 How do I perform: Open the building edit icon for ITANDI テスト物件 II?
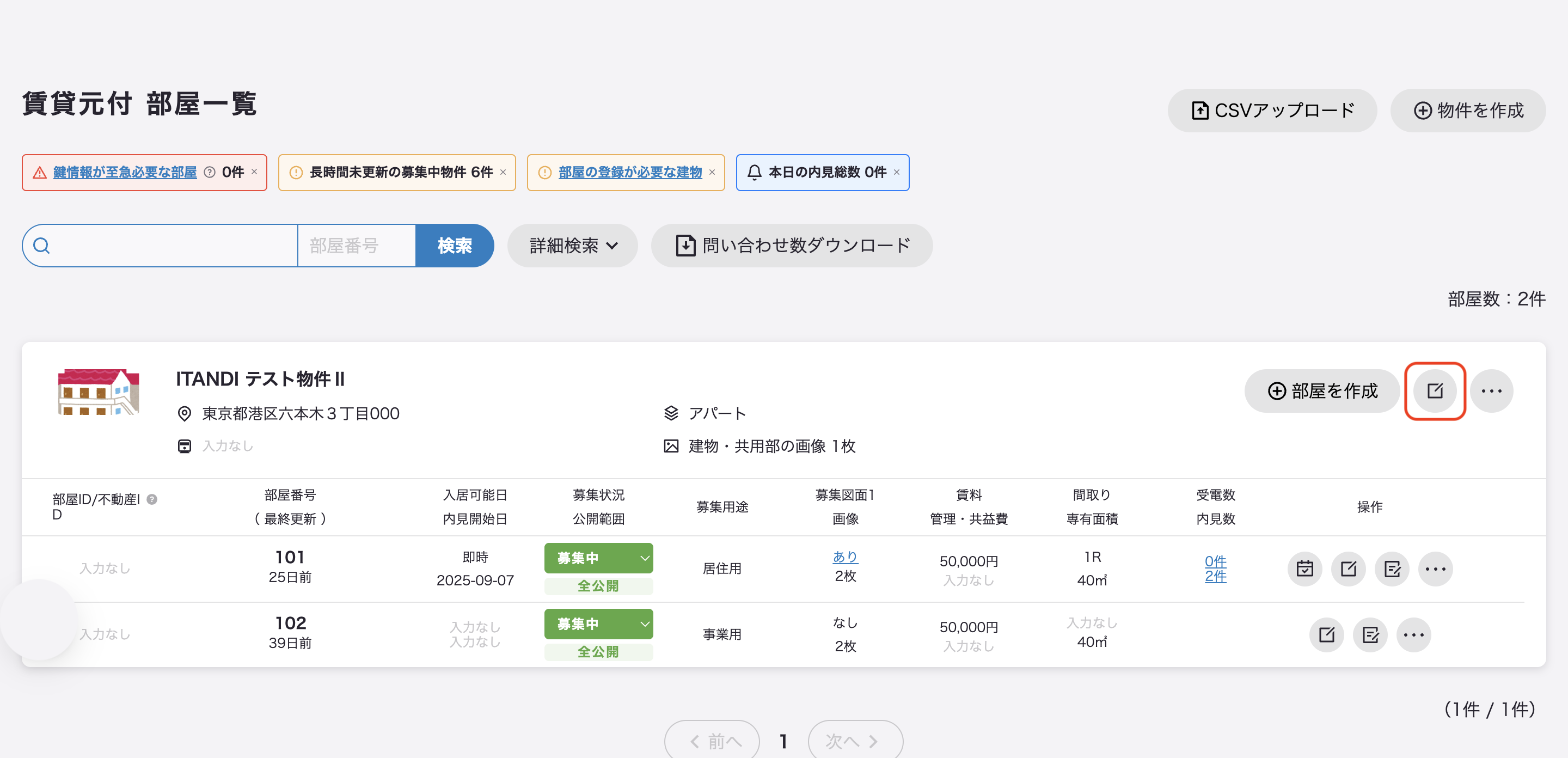(x=1435, y=391)
